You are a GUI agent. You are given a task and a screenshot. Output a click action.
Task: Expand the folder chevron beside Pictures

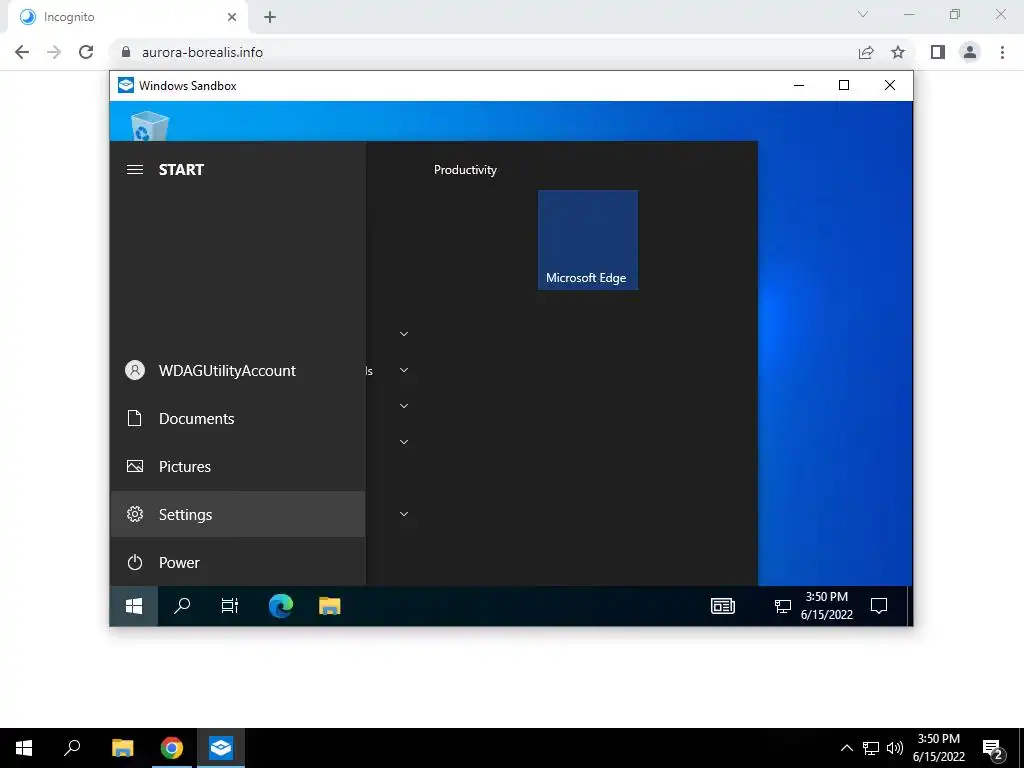pos(404,442)
